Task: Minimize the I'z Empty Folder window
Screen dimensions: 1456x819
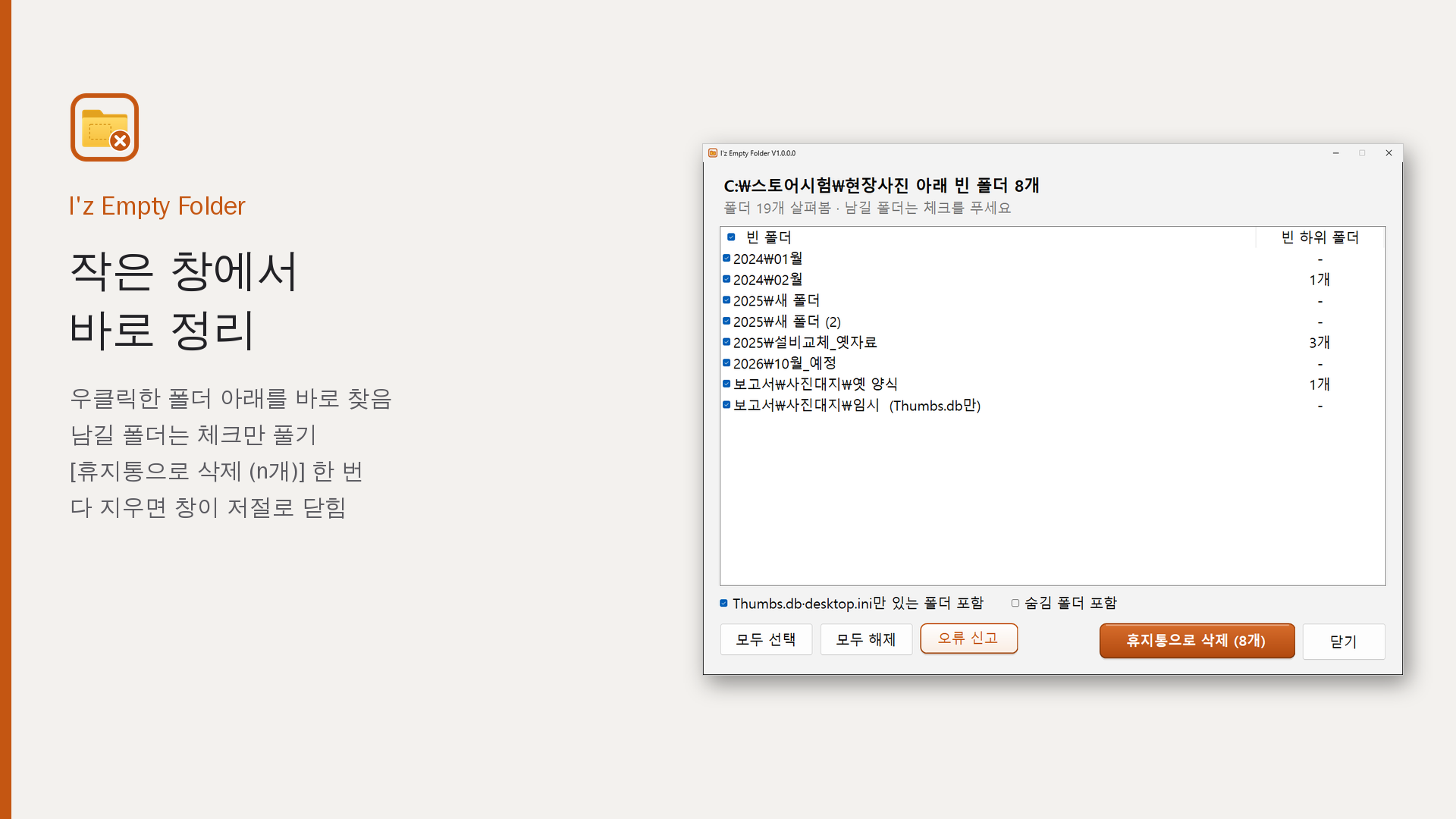Action: point(1336,153)
